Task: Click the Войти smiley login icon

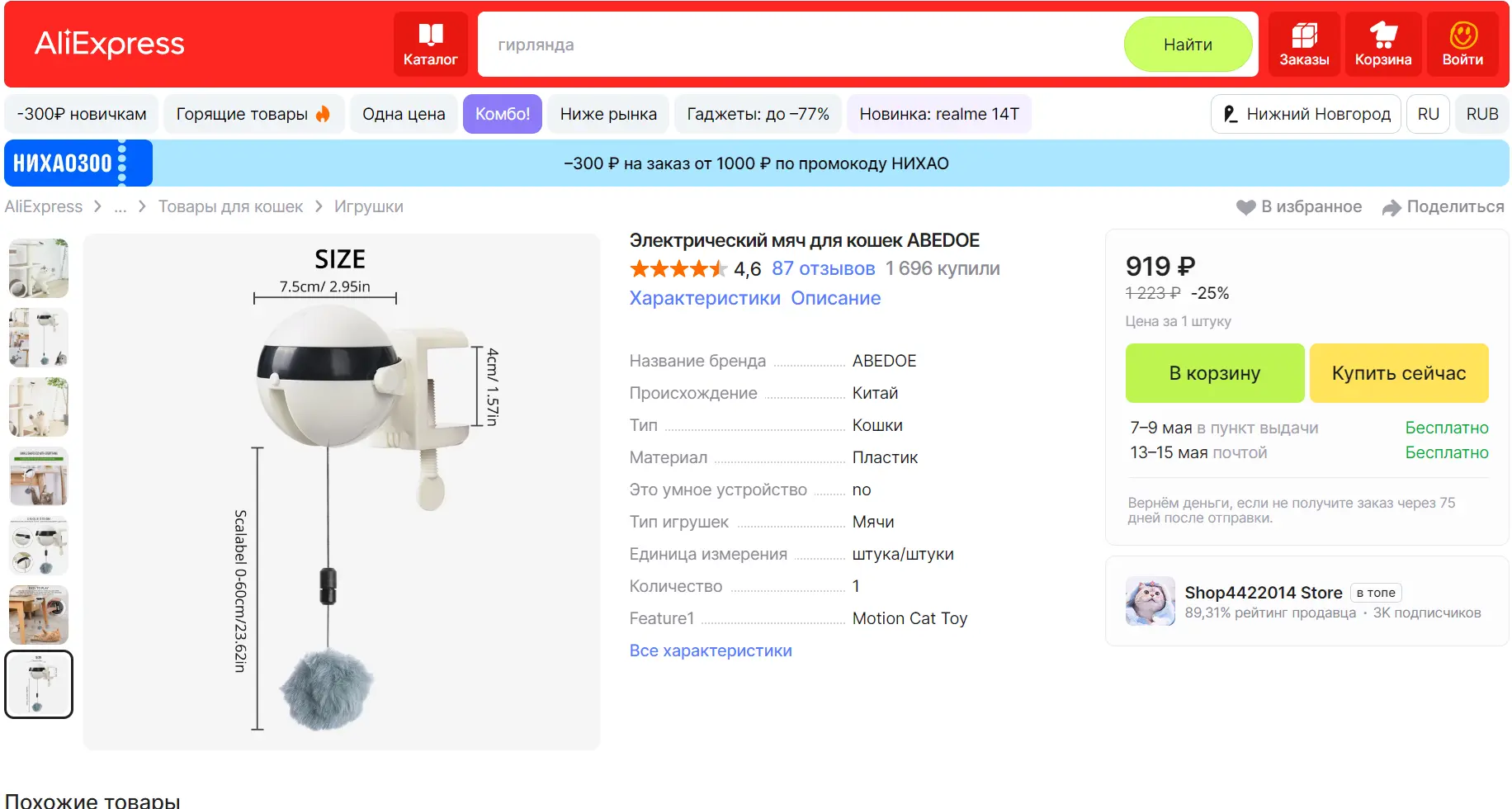Action: pos(1463,35)
